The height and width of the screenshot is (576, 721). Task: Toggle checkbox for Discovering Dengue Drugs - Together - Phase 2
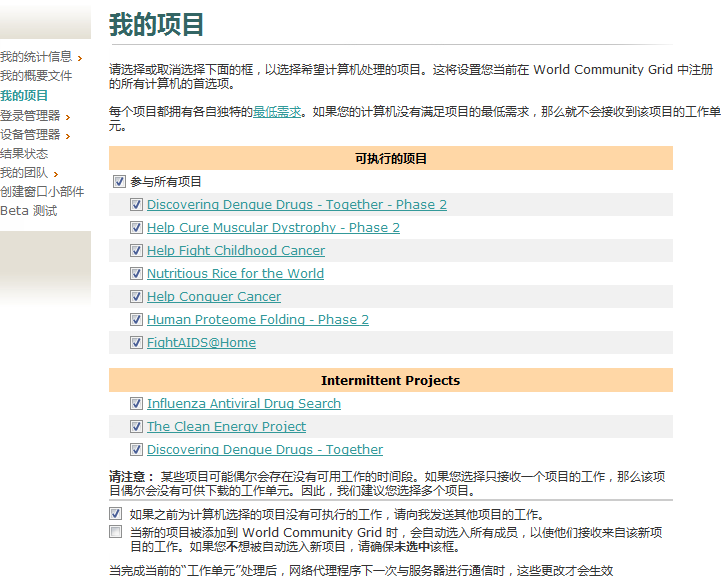coord(136,205)
